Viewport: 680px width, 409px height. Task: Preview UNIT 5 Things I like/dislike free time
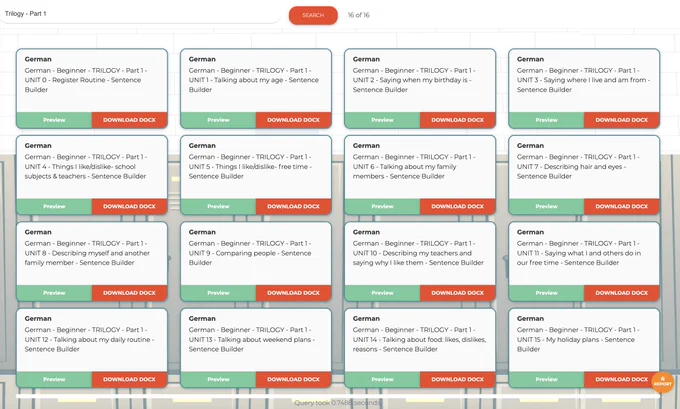[218, 206]
